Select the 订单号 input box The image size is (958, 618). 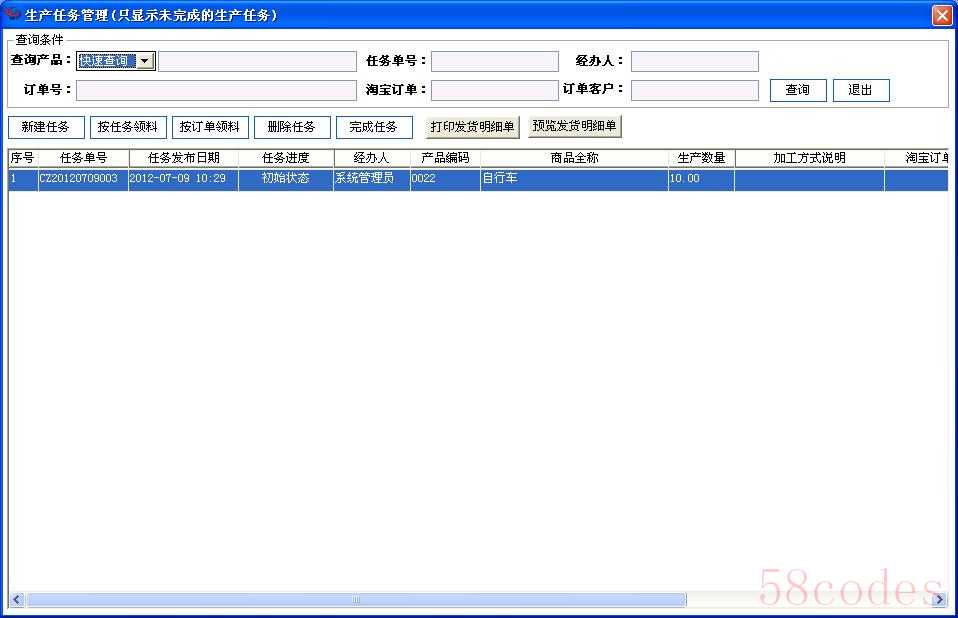(x=216, y=91)
